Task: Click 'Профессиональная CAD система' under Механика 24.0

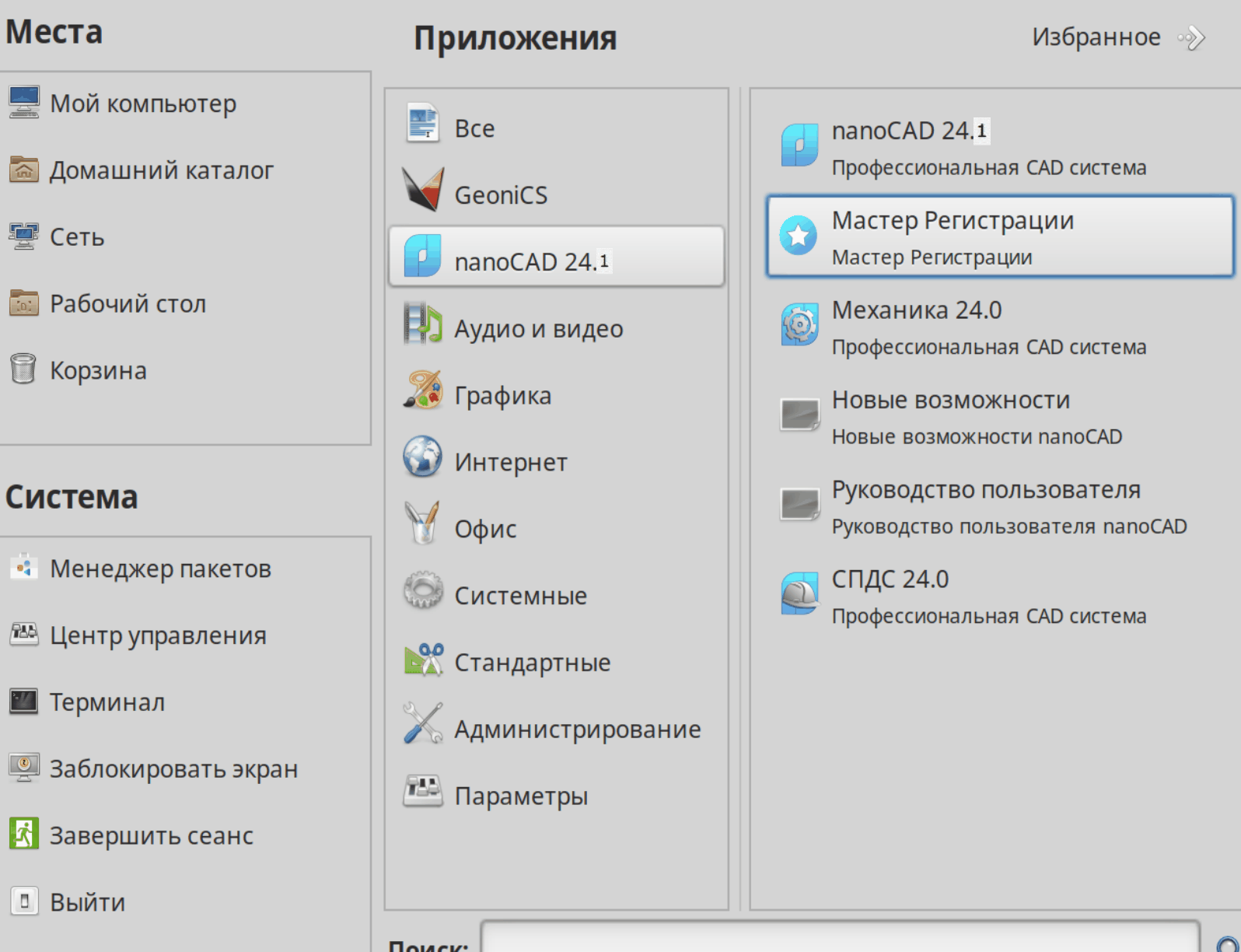Action: pos(989,347)
